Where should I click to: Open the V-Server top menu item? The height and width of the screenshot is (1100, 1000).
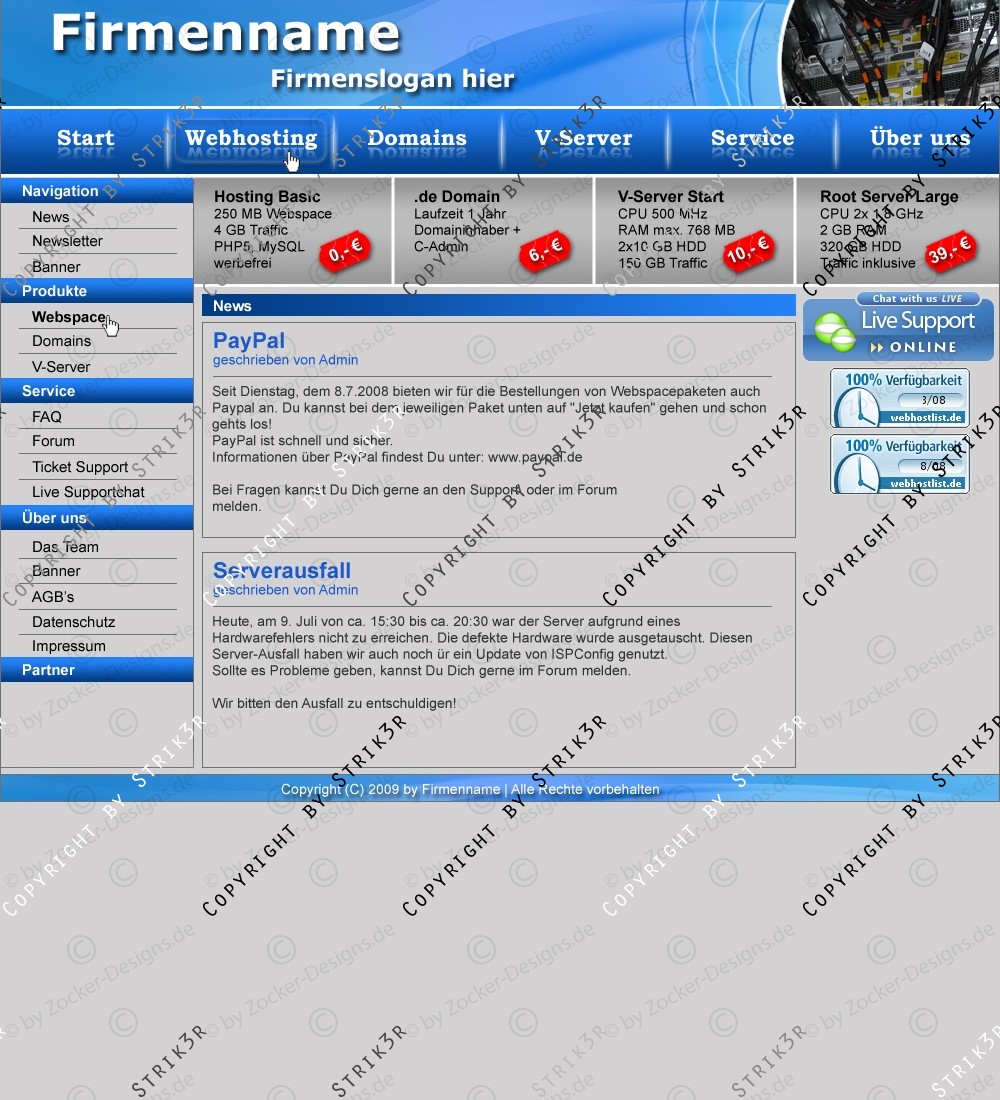(x=583, y=139)
